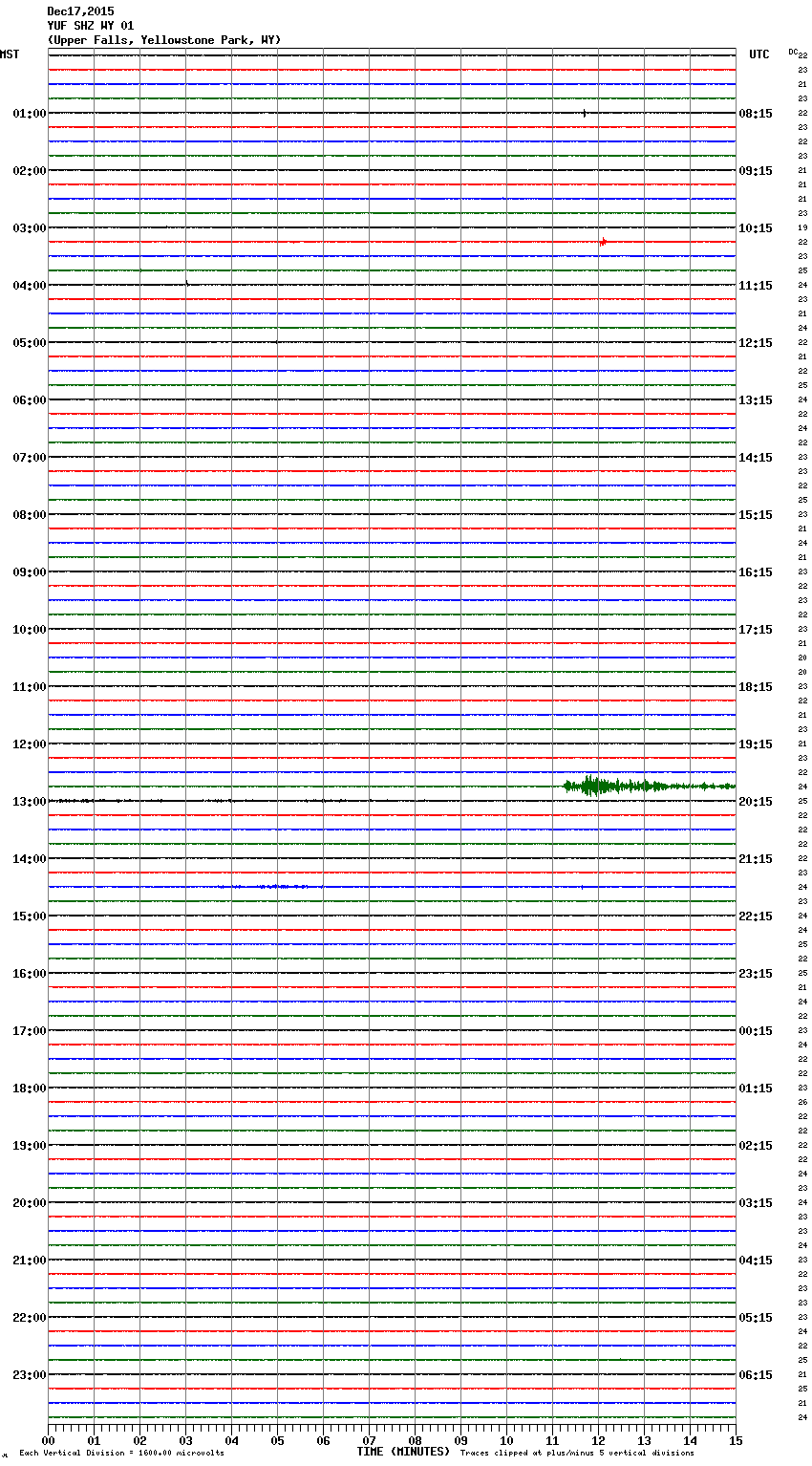Click the black spike on the 04:00 trace

[187, 282]
